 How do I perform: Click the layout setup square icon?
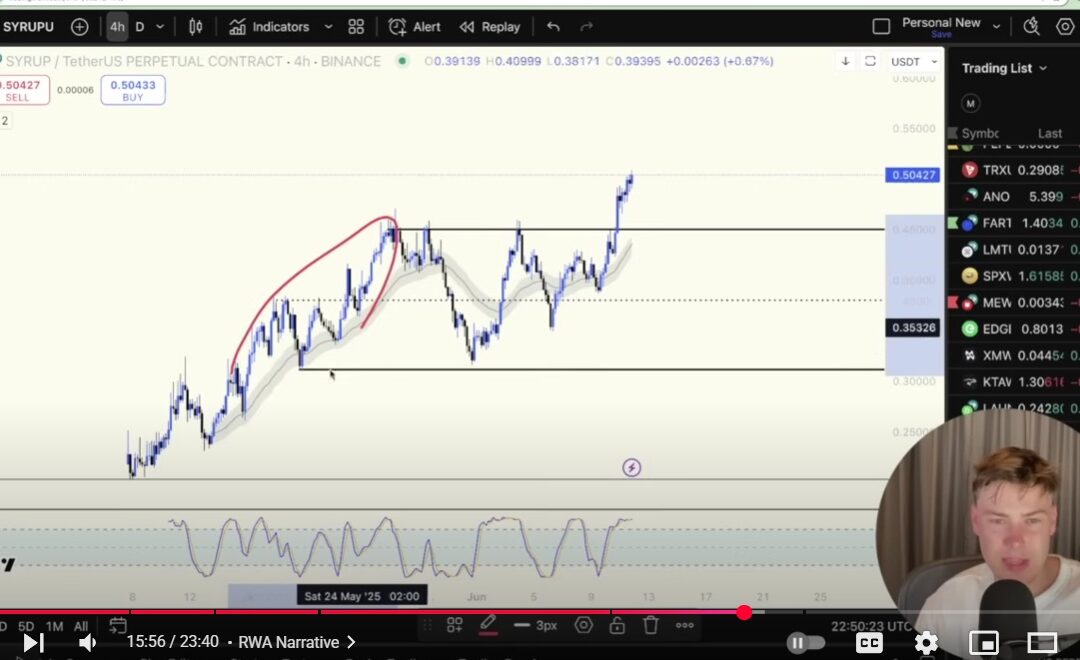click(x=881, y=27)
